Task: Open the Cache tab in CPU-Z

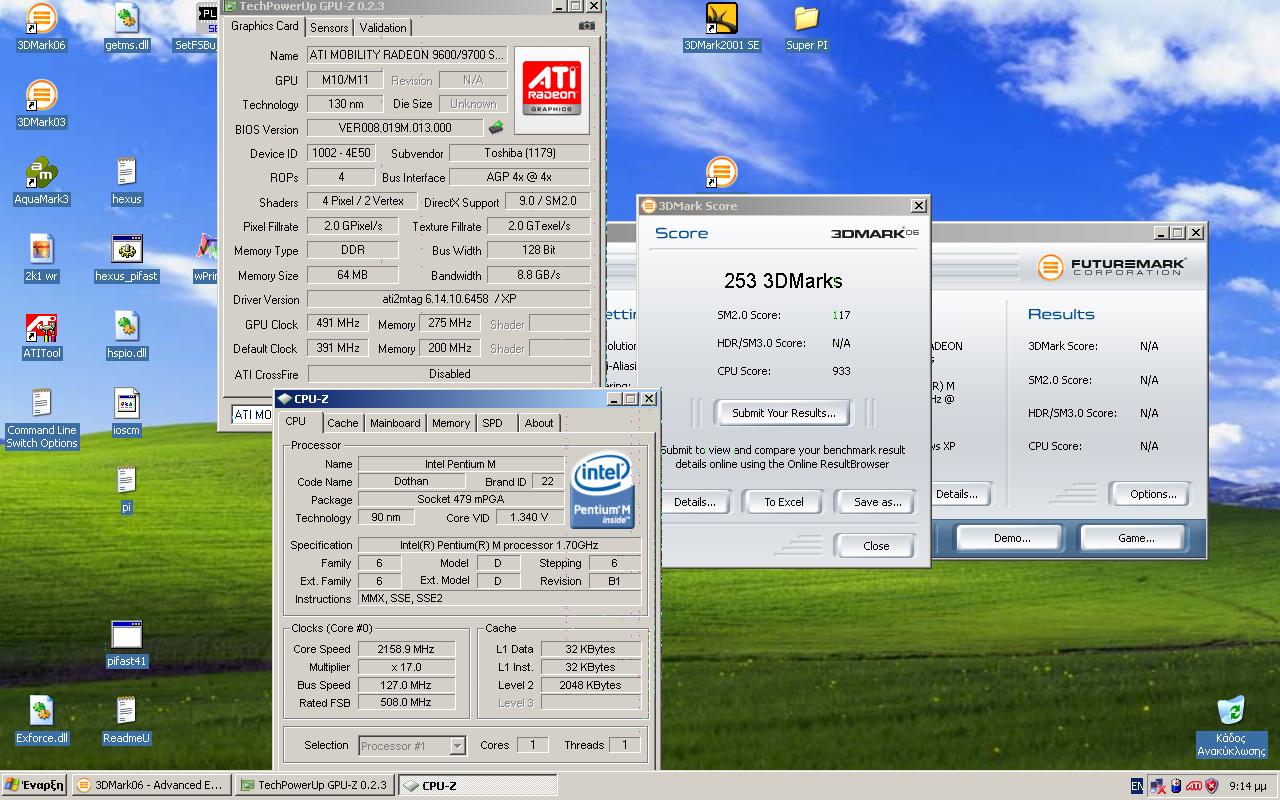Action: pos(342,423)
